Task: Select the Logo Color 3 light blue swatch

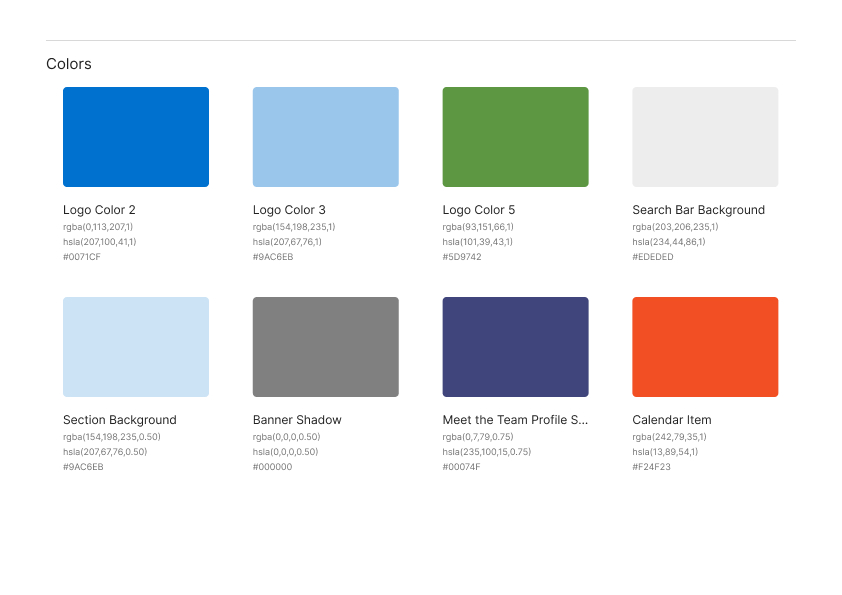Action: pos(325,137)
